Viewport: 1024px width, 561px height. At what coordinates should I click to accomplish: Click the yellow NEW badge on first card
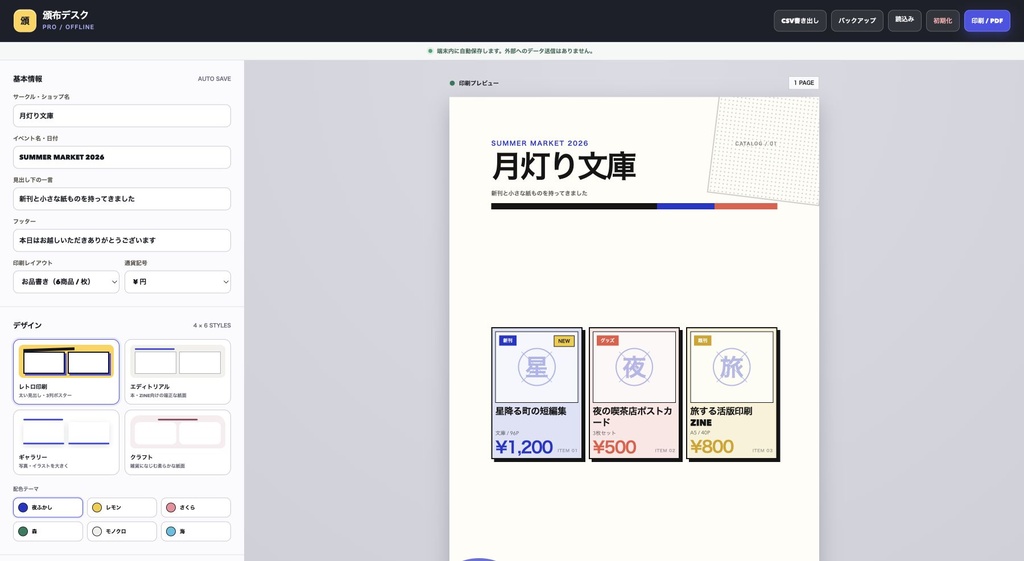(x=564, y=341)
